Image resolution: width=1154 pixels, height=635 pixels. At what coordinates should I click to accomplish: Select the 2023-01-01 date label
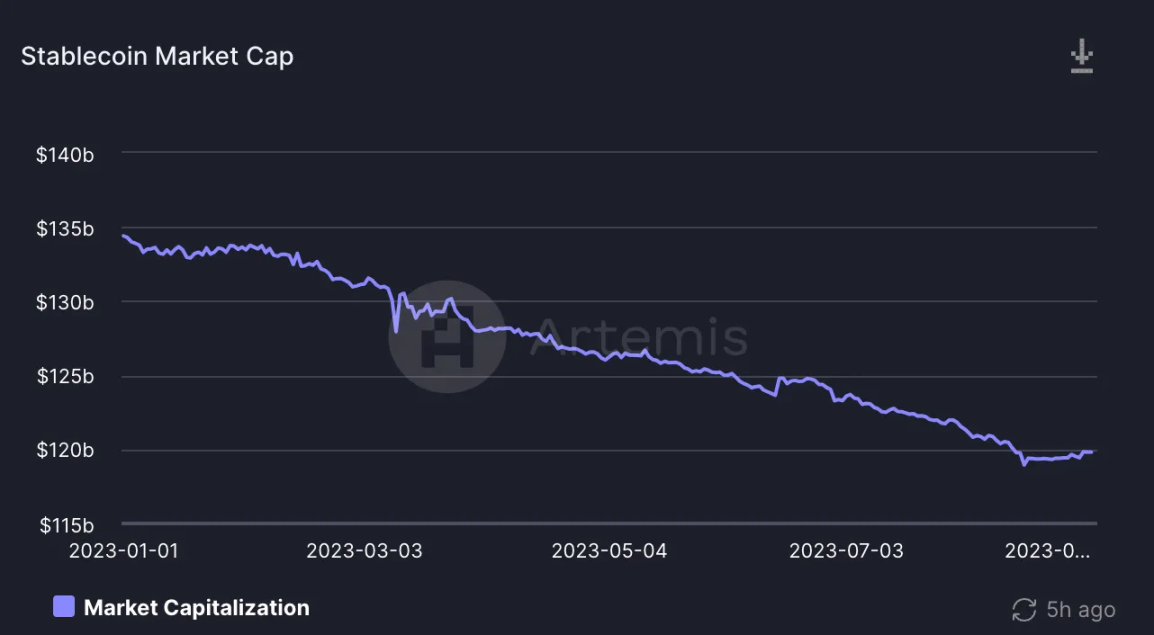[x=124, y=550]
